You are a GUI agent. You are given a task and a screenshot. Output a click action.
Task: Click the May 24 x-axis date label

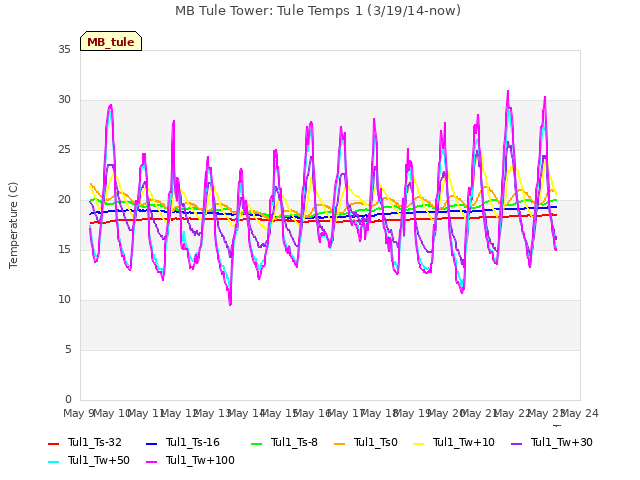(582, 413)
